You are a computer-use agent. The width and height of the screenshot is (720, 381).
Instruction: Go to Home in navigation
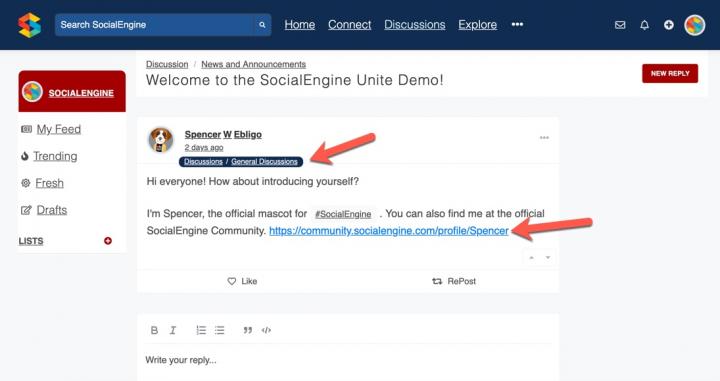coord(299,25)
